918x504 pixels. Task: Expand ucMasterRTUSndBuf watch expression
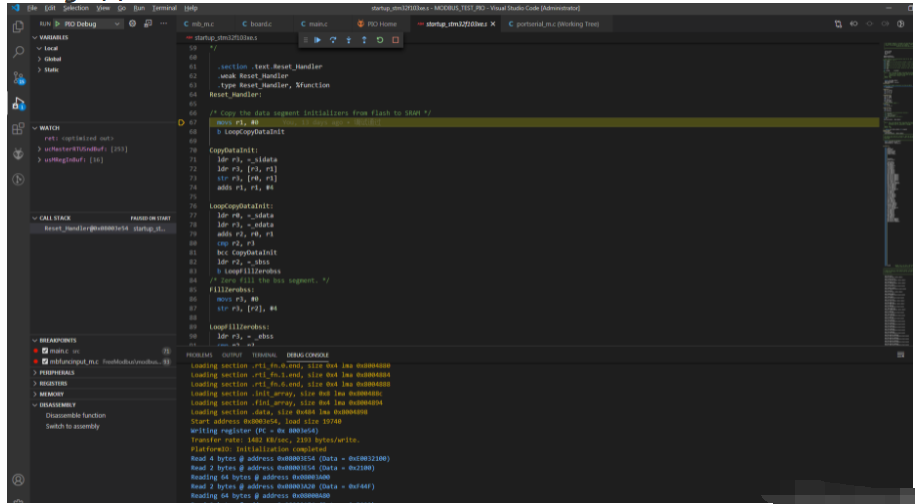click(x=40, y=149)
